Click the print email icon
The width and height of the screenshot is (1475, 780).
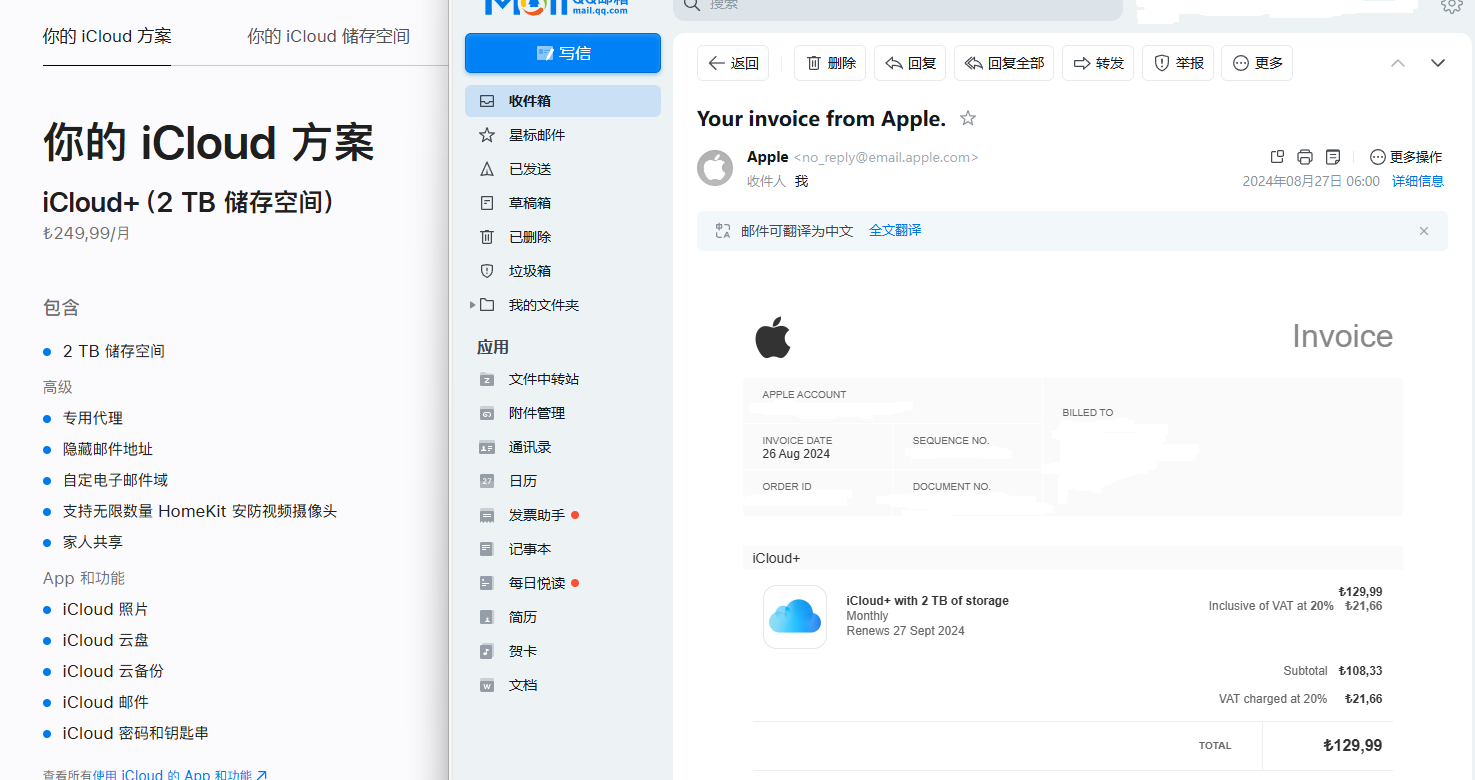[x=1304, y=157]
